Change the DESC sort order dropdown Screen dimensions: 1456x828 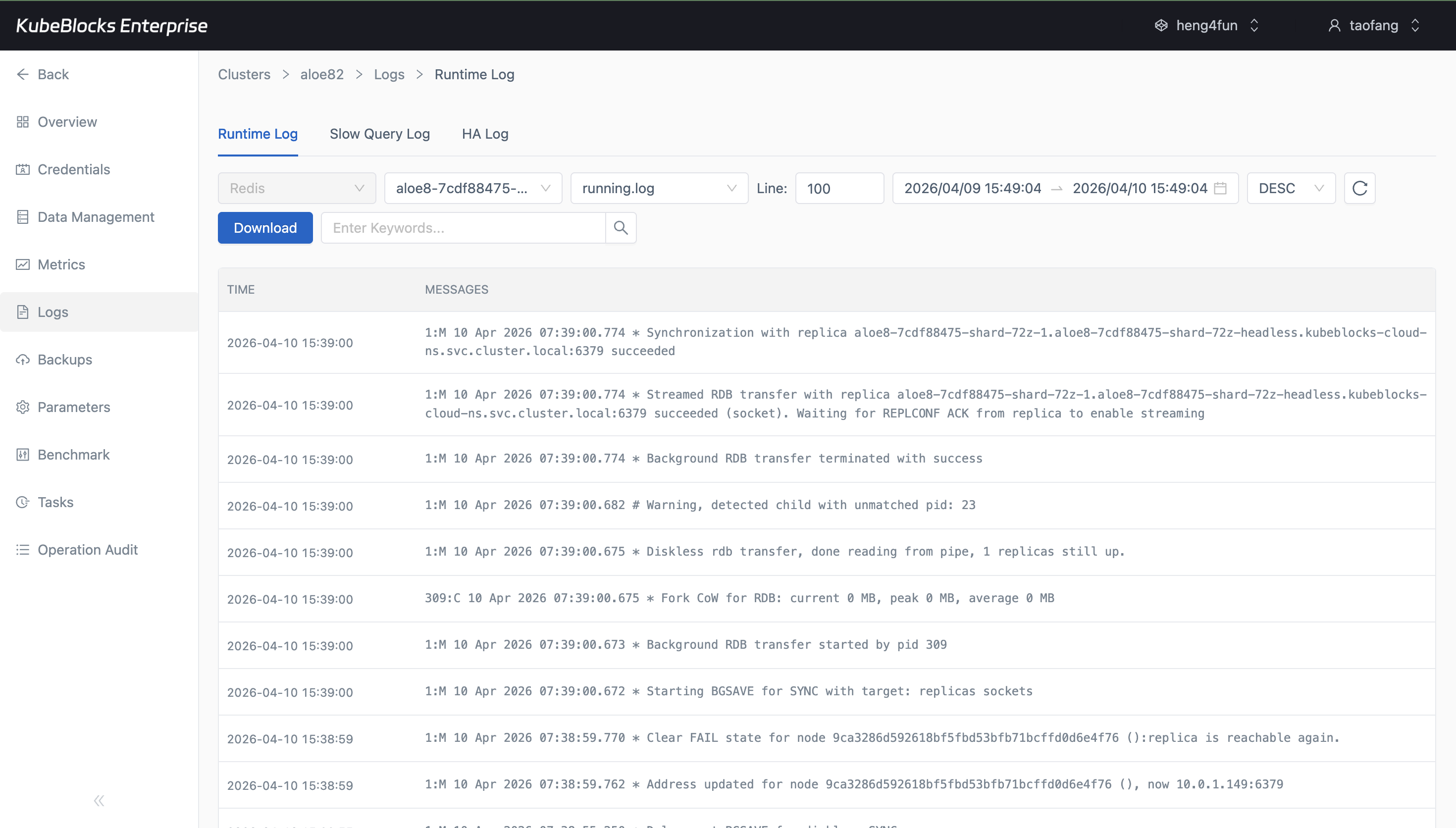[x=1291, y=188]
